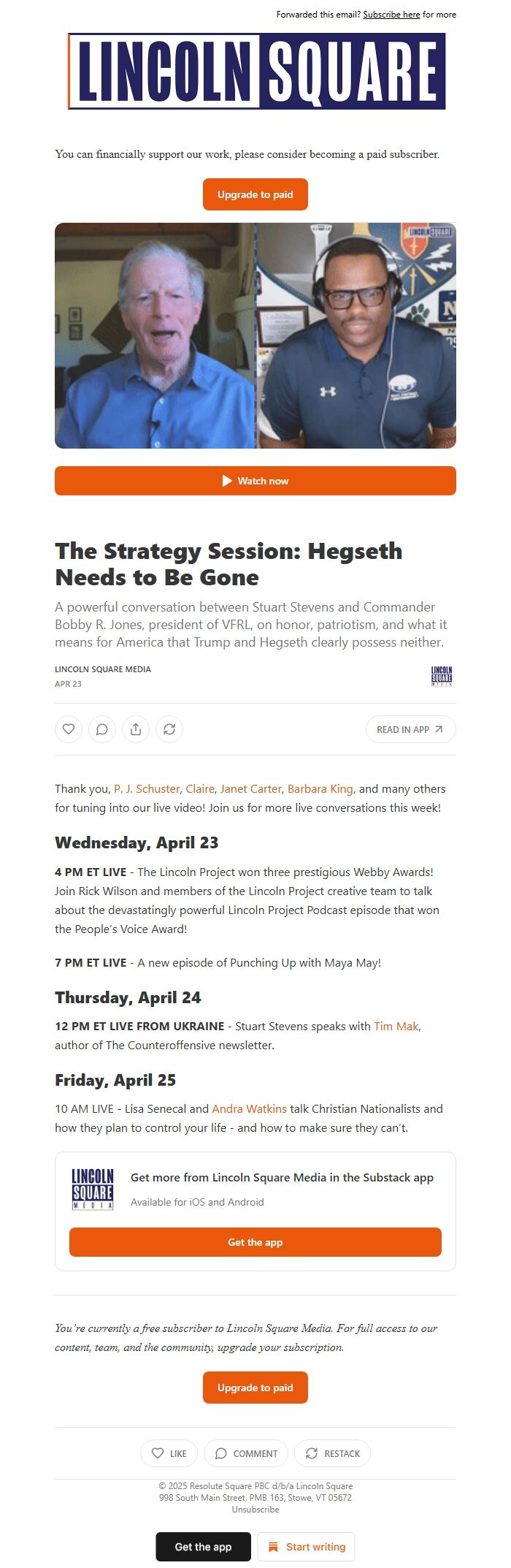Click the Lincoln Square header banner

(257, 71)
